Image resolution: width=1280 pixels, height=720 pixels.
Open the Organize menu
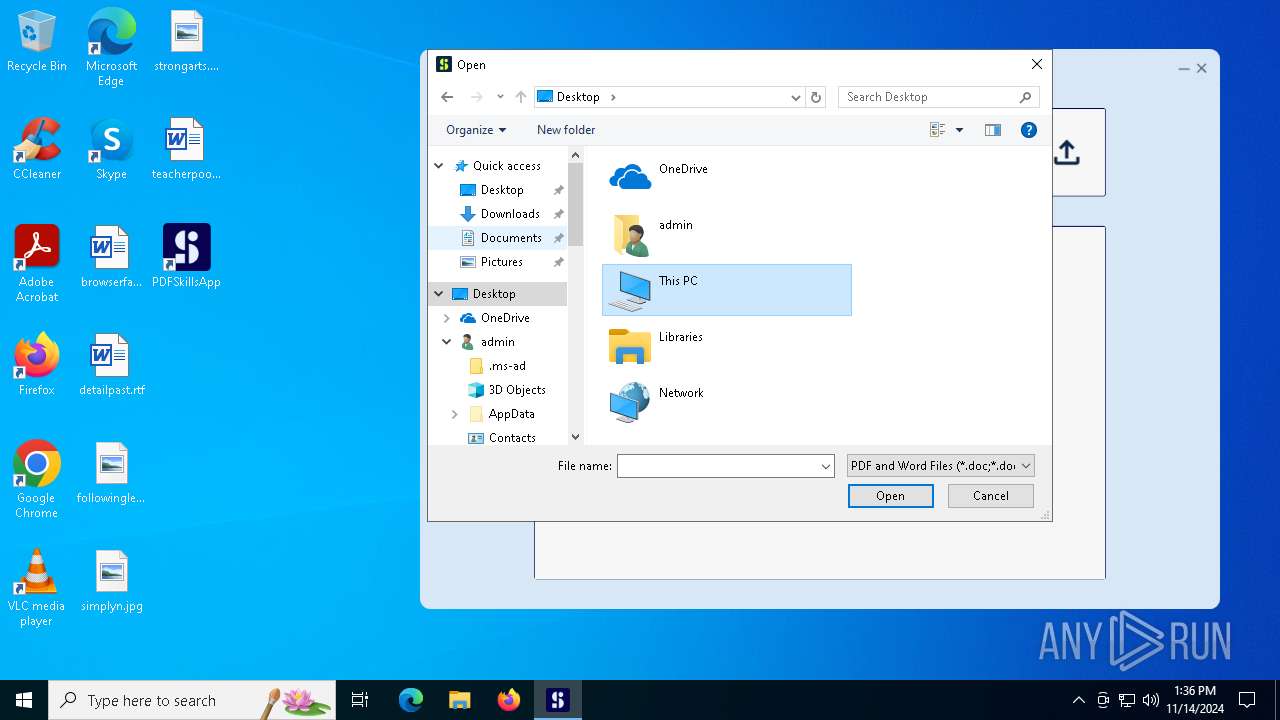475,130
